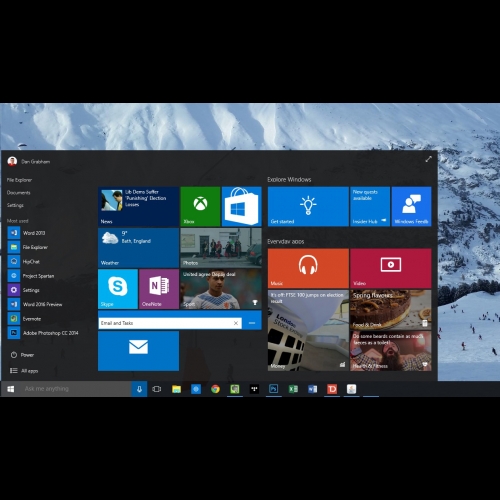This screenshot has width=500, height=500.
Task: Open File Explorer link at top of Start
Action: click(19, 180)
